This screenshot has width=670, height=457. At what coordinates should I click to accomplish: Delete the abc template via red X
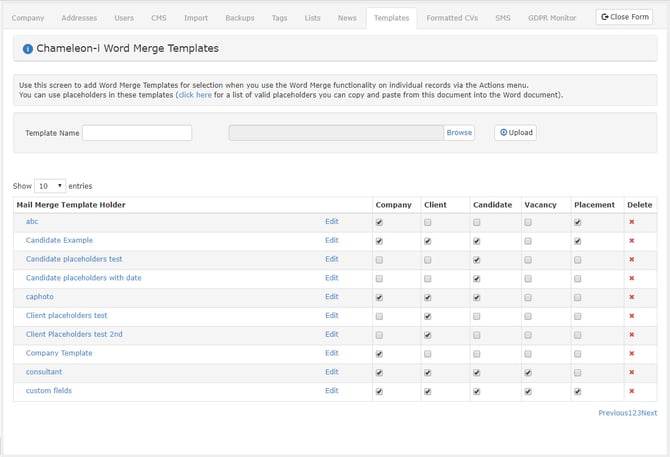pos(632,222)
